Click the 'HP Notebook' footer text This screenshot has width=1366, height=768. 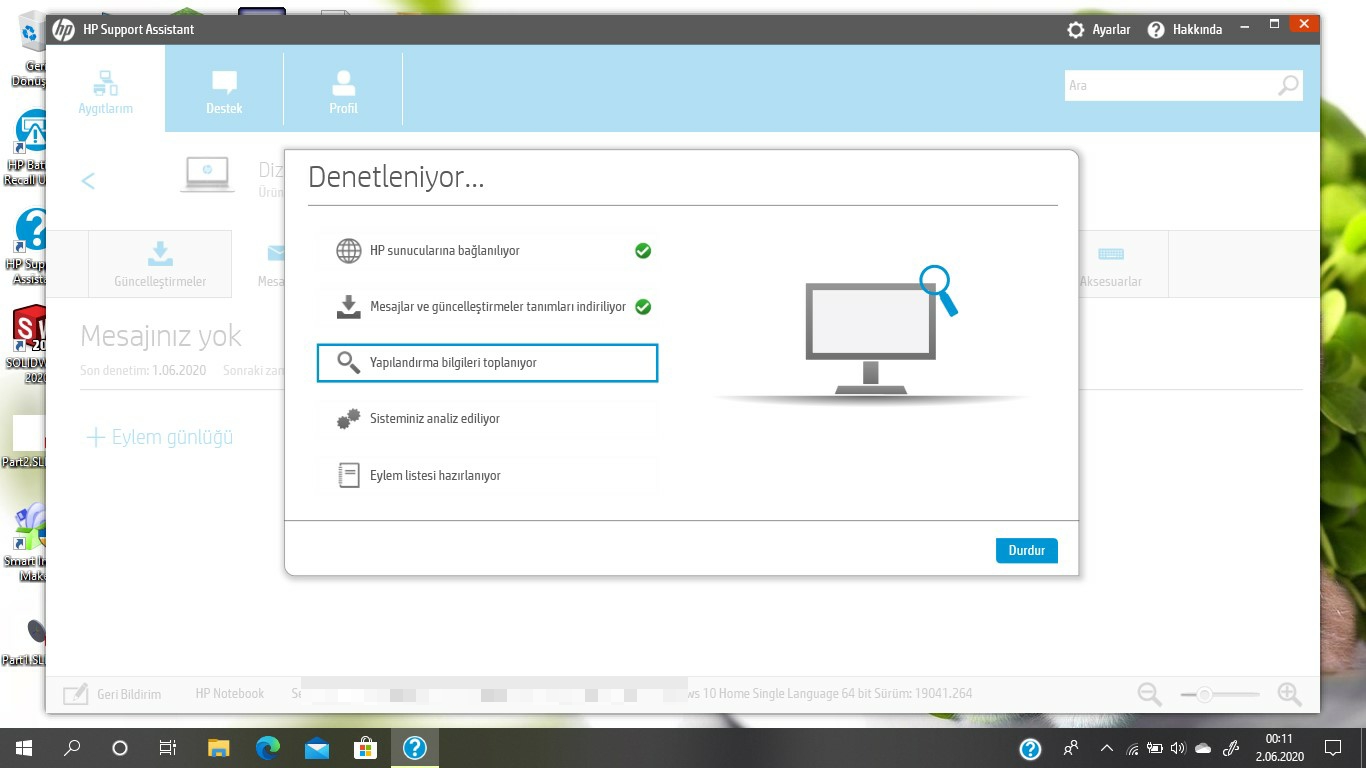tap(230, 694)
